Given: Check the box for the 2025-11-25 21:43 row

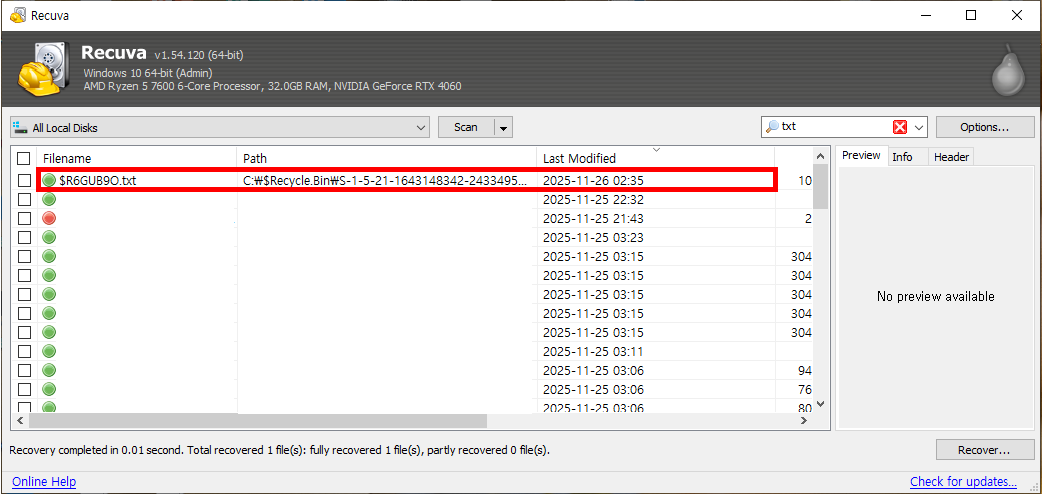Looking at the screenshot, I should 24,219.
